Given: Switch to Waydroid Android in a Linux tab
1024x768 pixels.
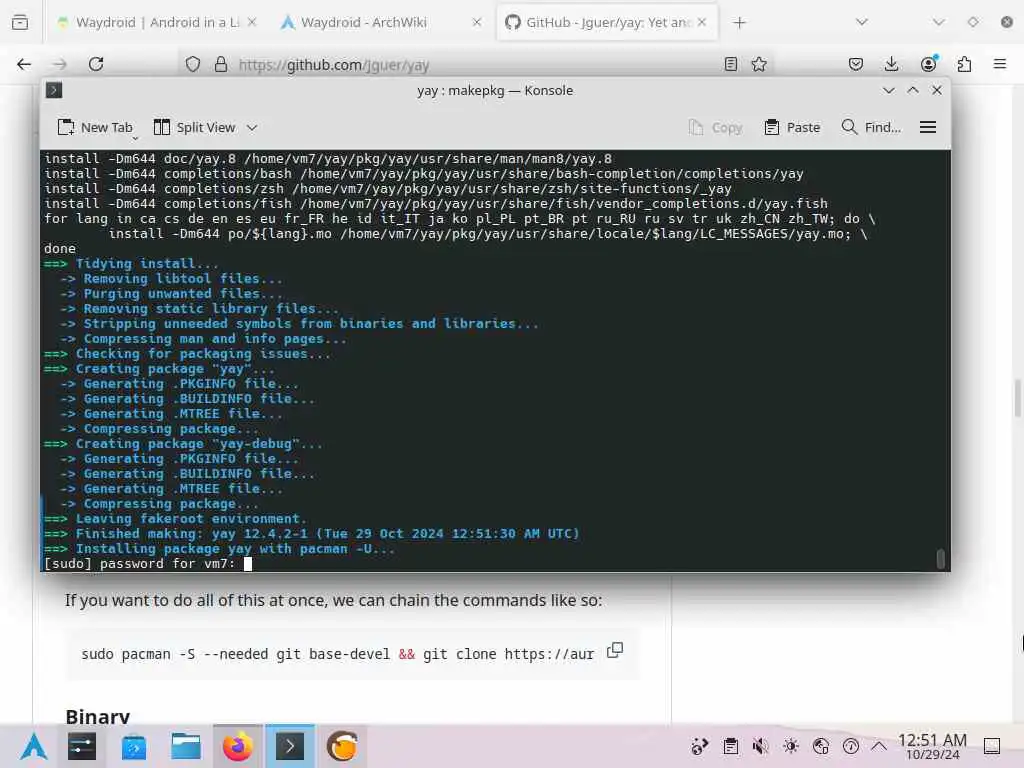Looking at the screenshot, I should (x=157, y=22).
